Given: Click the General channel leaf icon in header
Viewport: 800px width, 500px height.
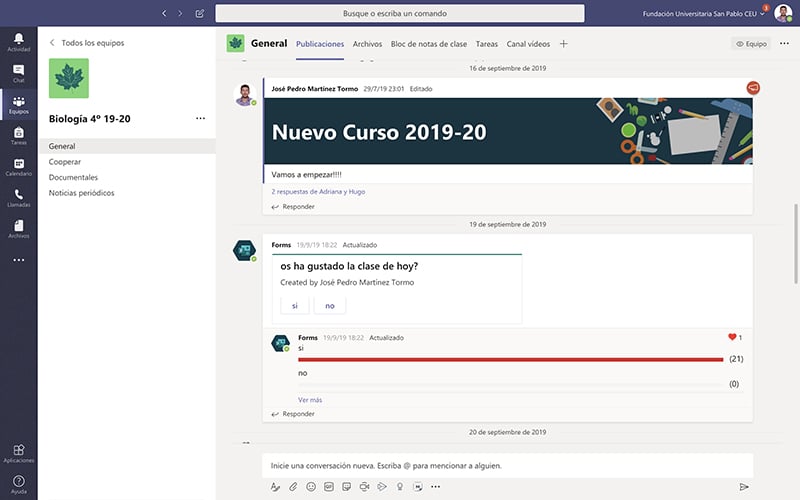Looking at the screenshot, I should click(235, 43).
